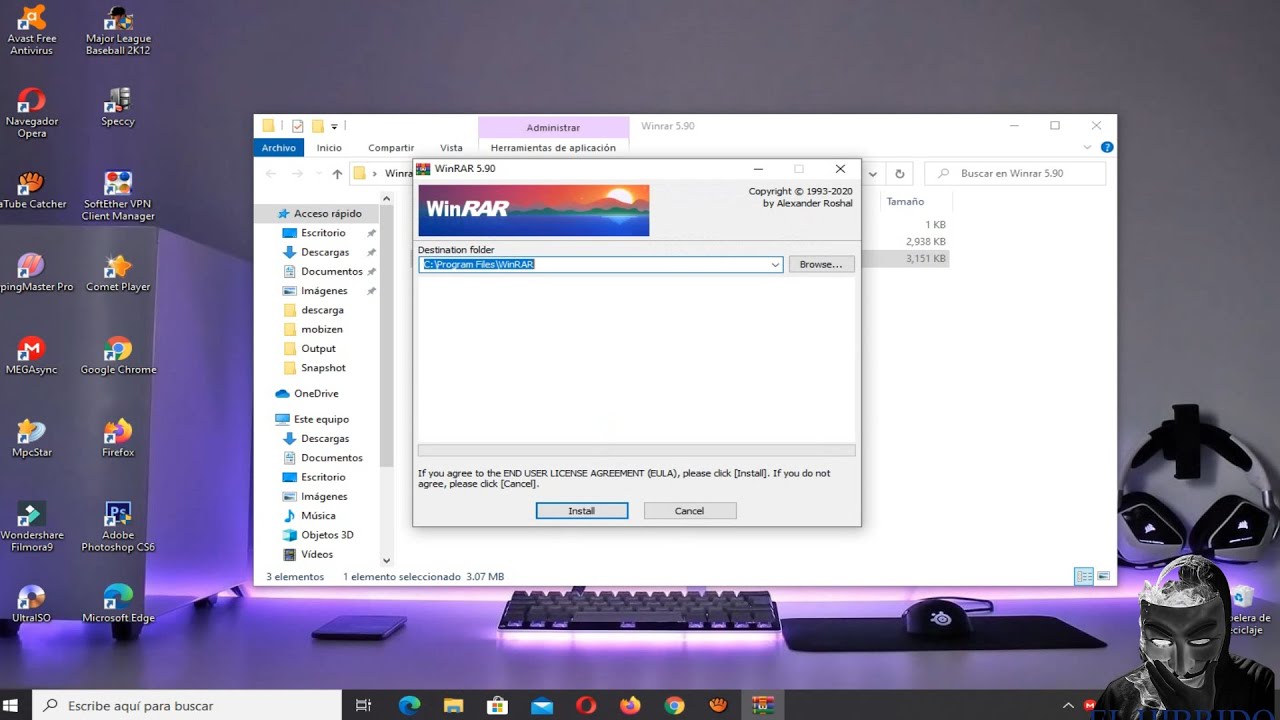Click Windows taskbar search box
The height and width of the screenshot is (720, 1280).
click(x=186, y=705)
